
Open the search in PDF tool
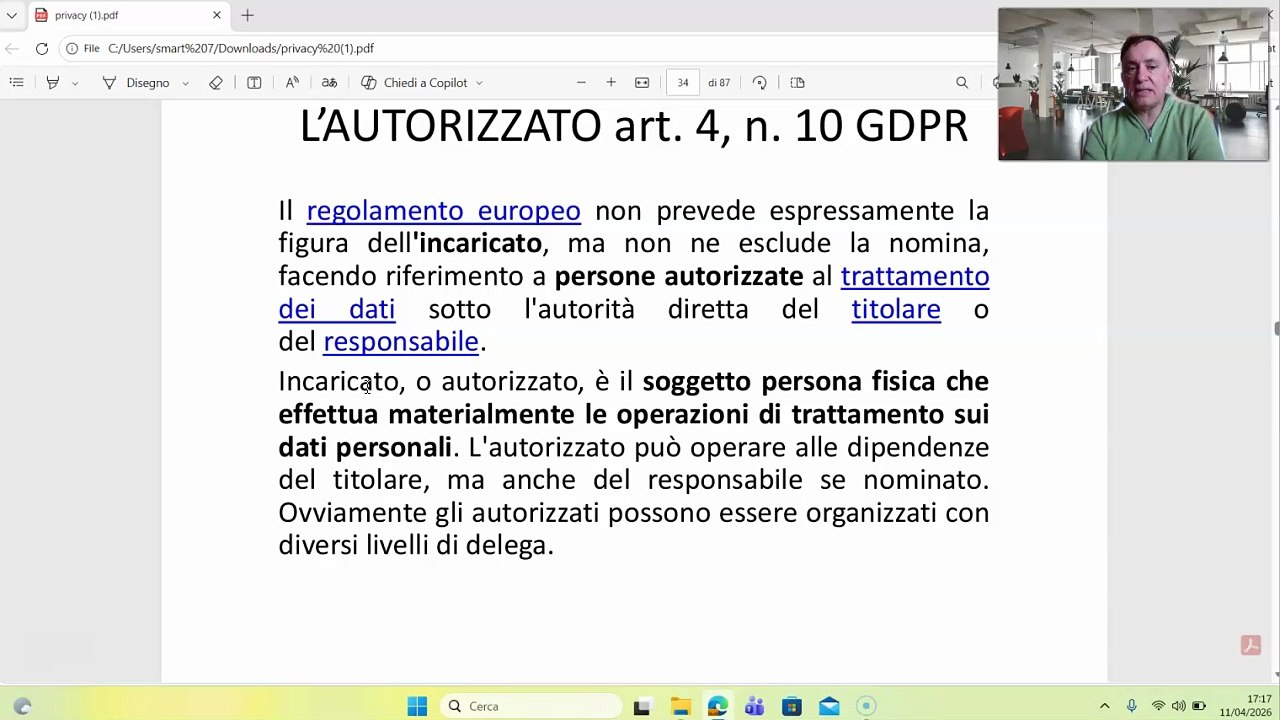[962, 82]
